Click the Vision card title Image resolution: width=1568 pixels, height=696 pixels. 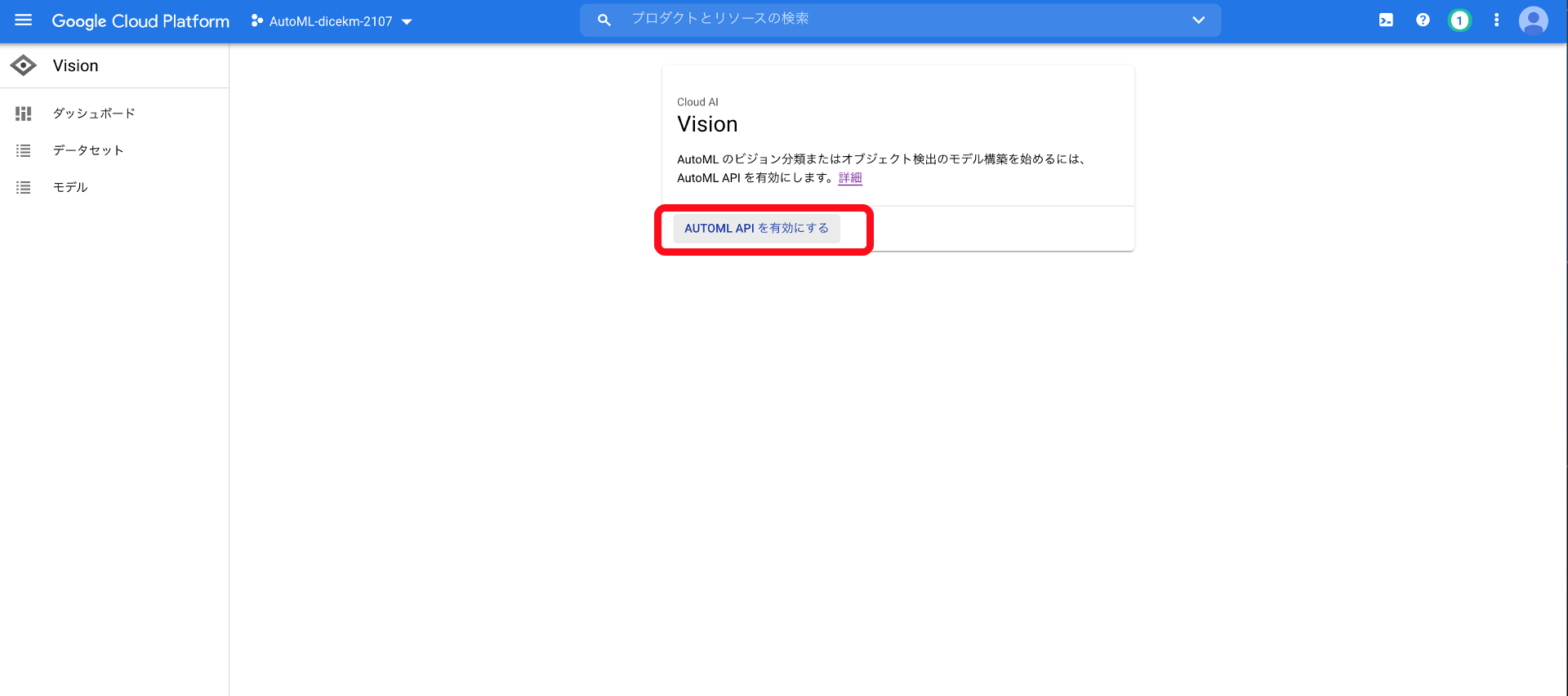[x=707, y=124]
